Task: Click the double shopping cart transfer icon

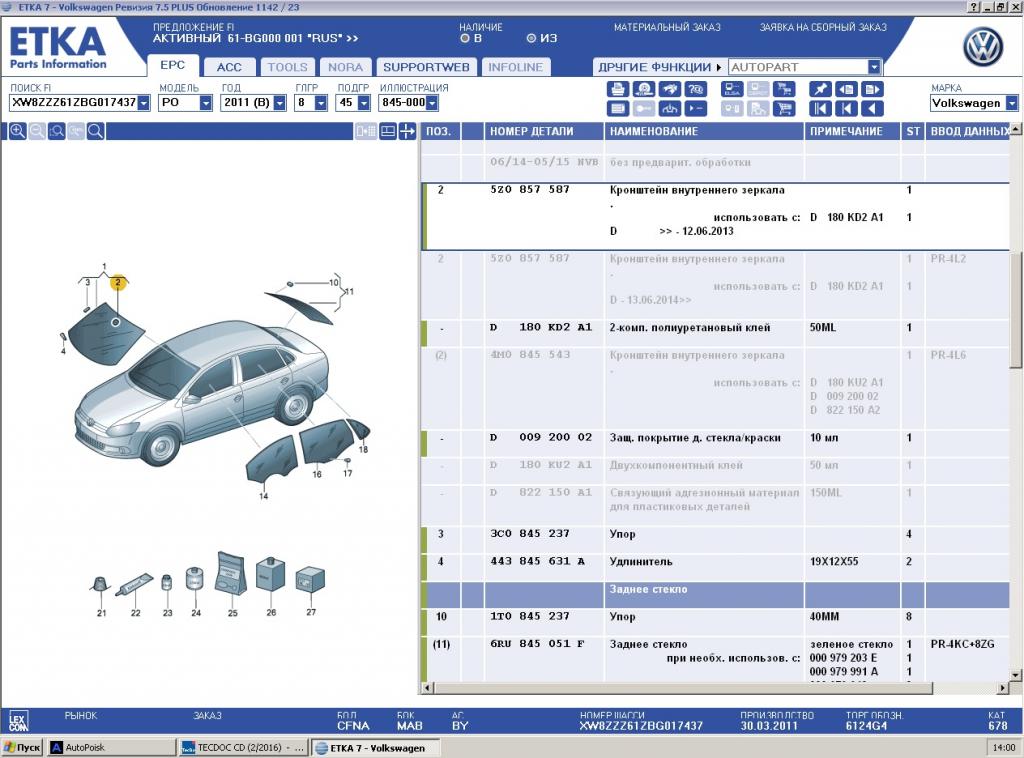Action: [x=784, y=89]
